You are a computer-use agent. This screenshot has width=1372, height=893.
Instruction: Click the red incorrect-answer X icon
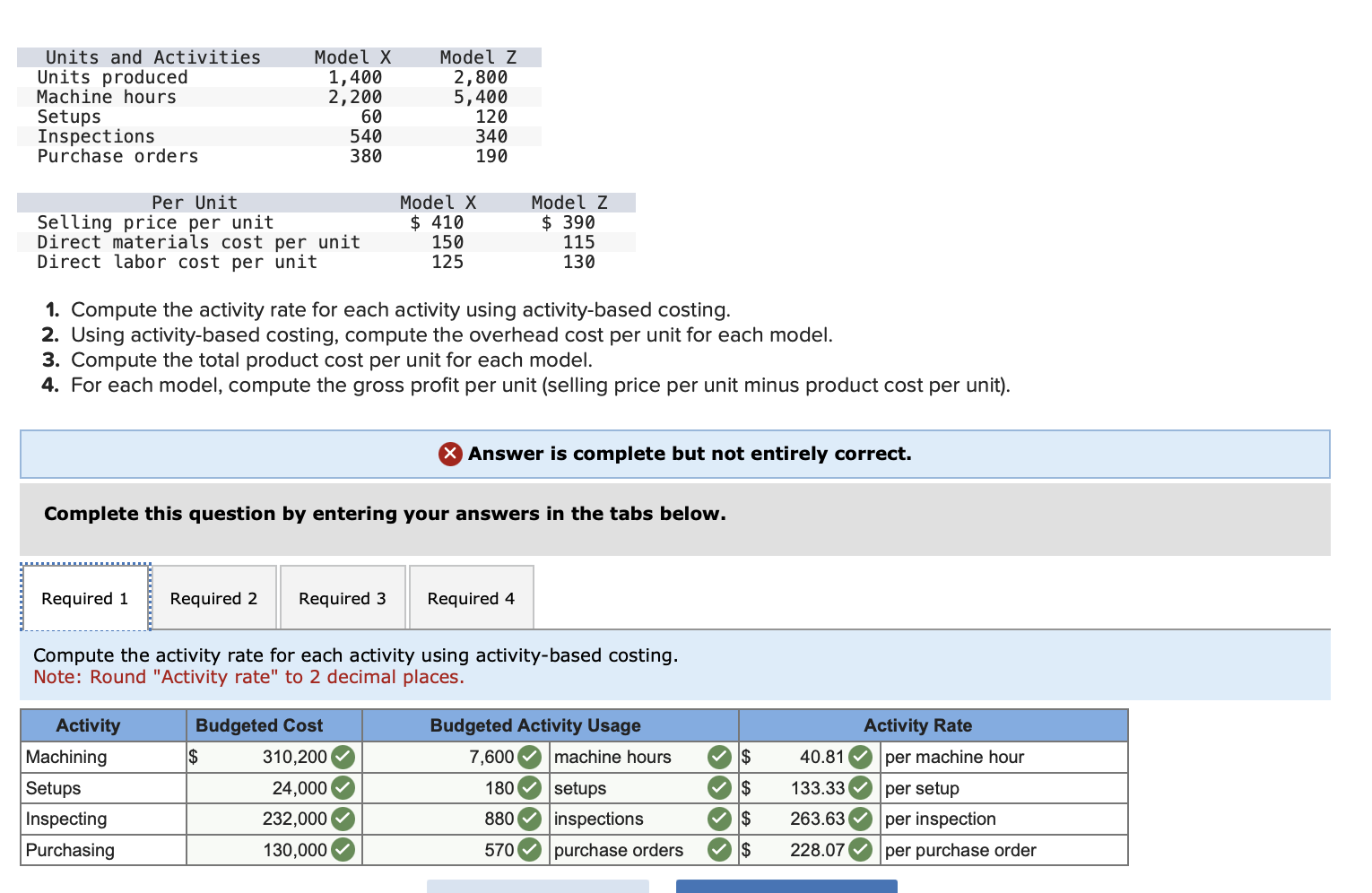(x=450, y=454)
